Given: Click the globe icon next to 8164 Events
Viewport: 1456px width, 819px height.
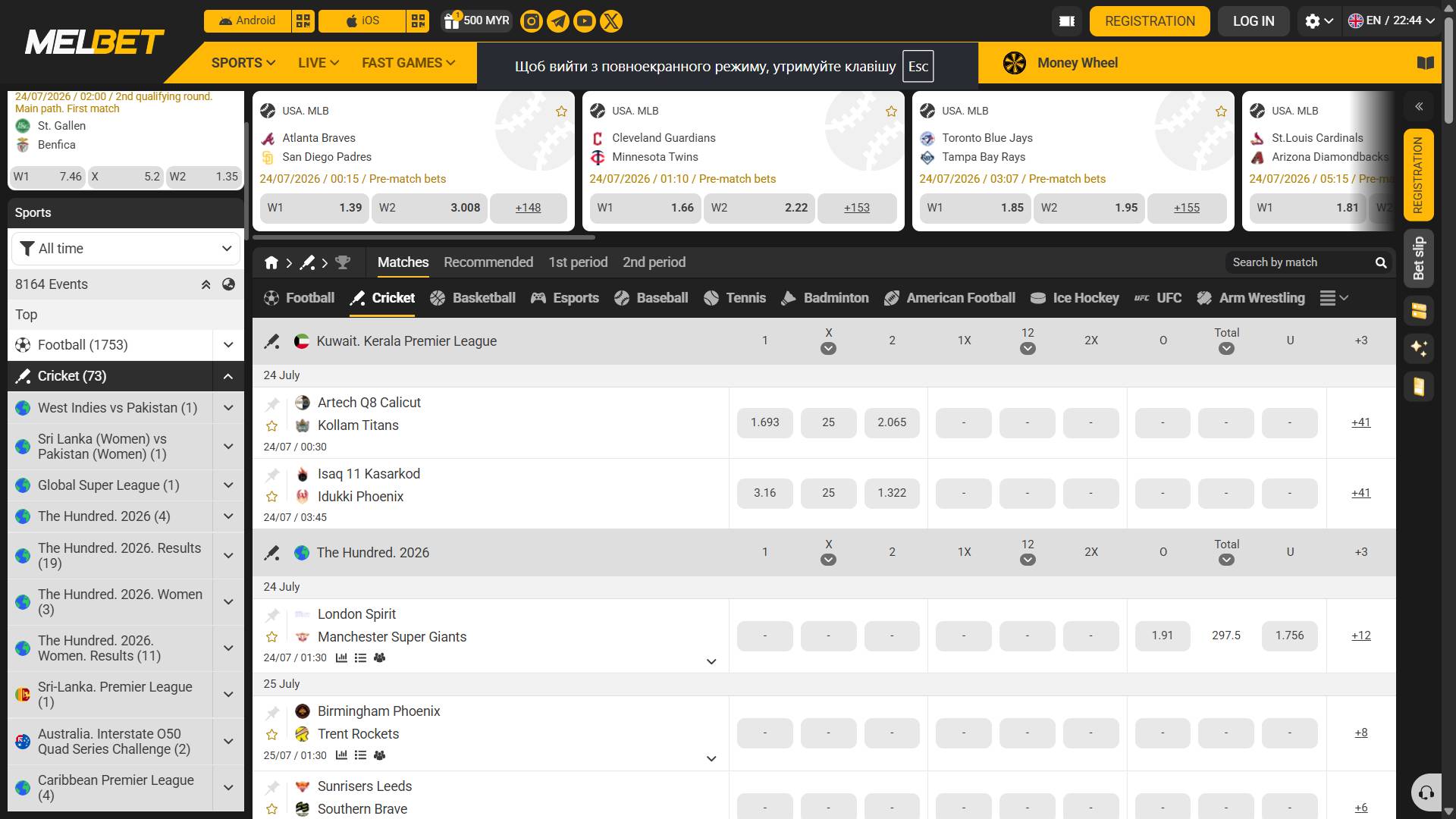Looking at the screenshot, I should 228,284.
